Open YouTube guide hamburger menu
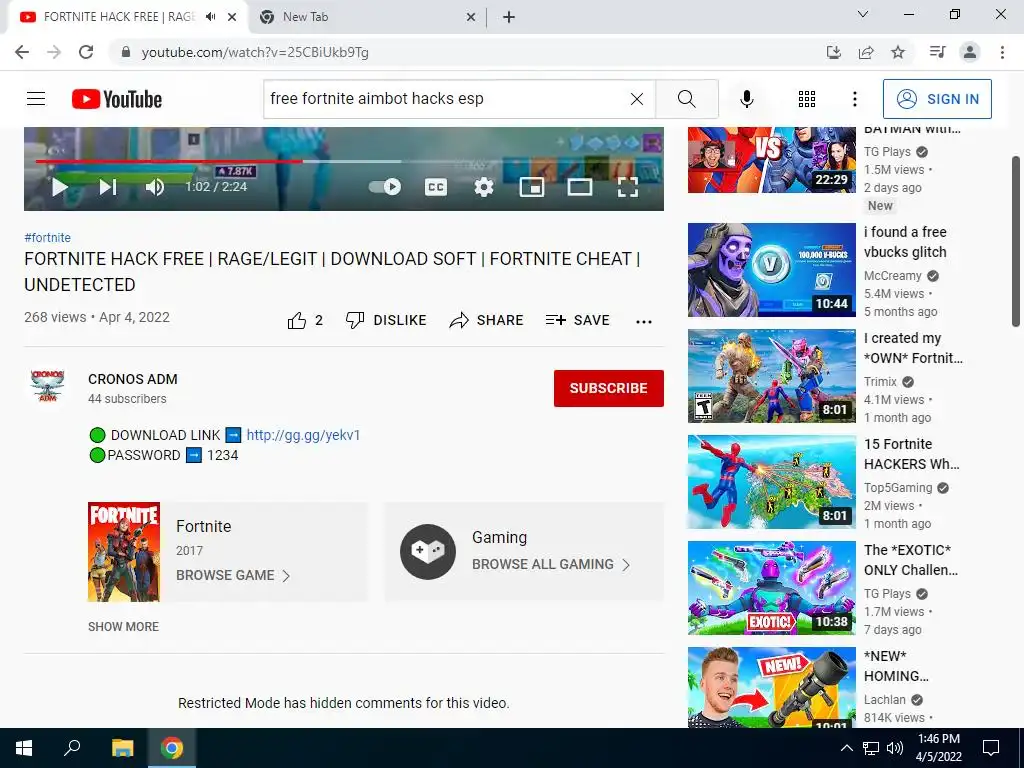1024x768 pixels. (x=36, y=99)
